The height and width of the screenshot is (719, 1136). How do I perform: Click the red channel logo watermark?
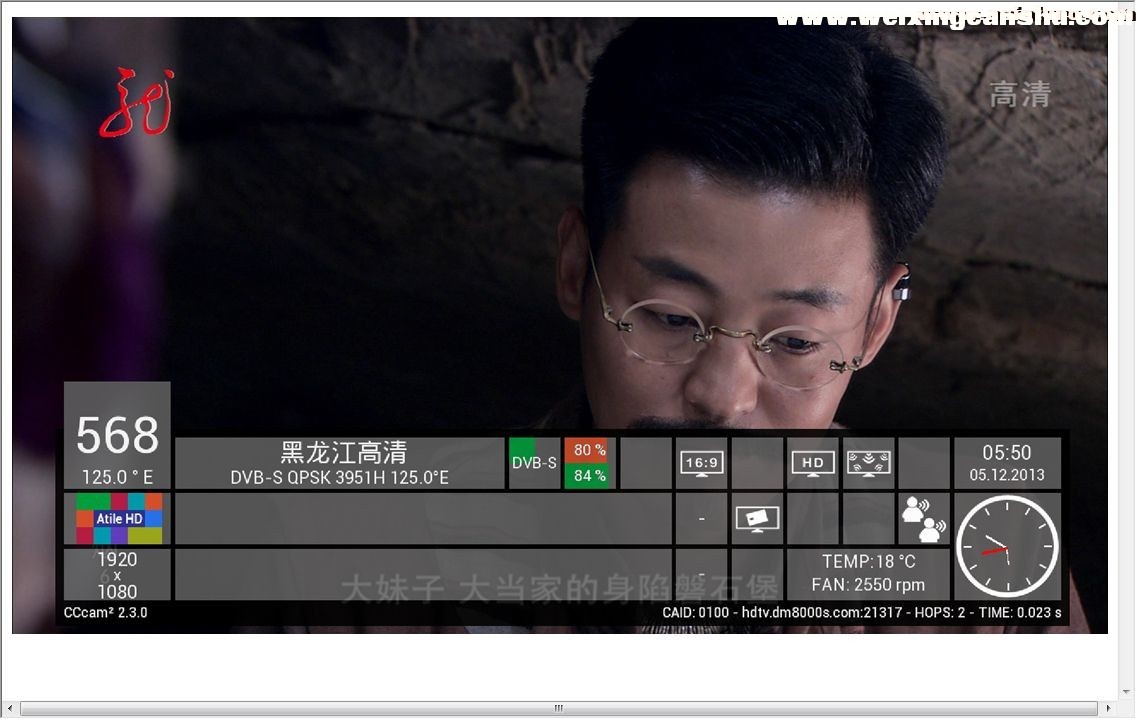point(137,103)
